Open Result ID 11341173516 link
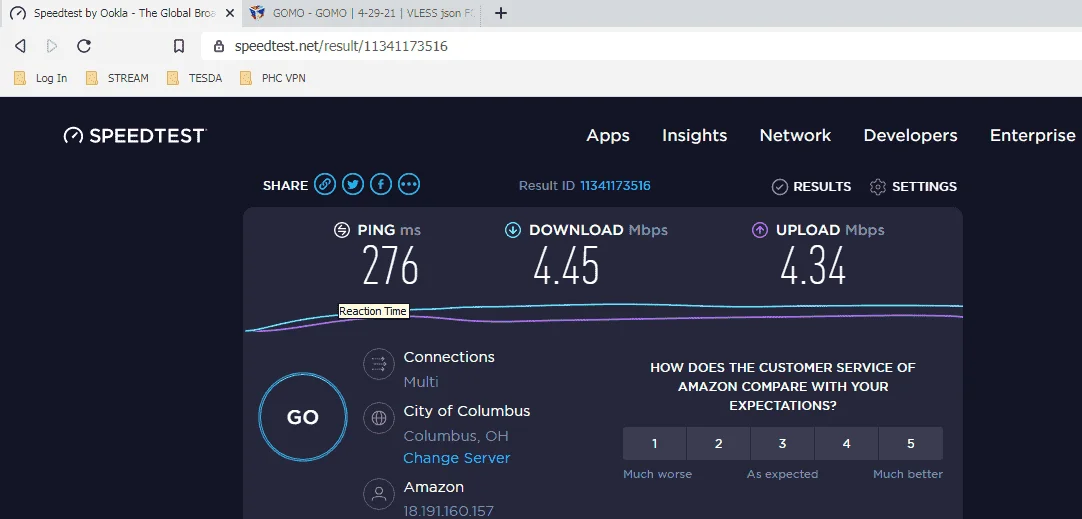The height and width of the screenshot is (519, 1082). tap(615, 186)
